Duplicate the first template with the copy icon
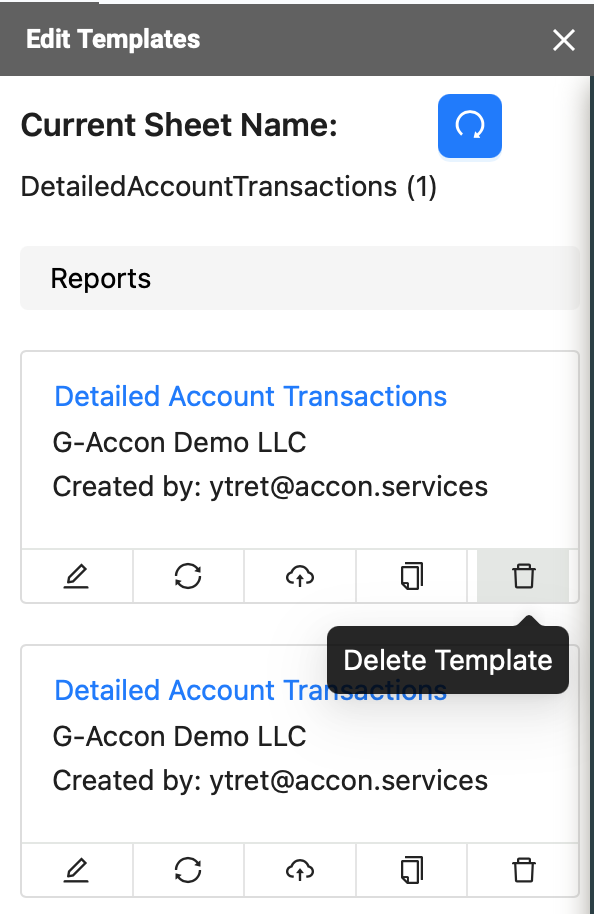The width and height of the screenshot is (594, 914). pos(412,576)
